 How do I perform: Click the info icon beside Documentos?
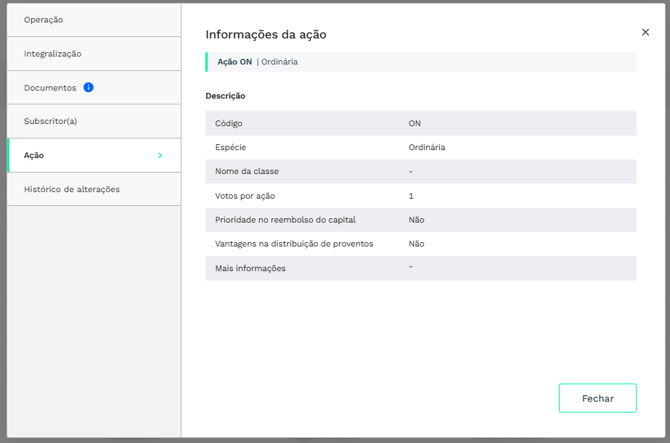tap(88, 88)
